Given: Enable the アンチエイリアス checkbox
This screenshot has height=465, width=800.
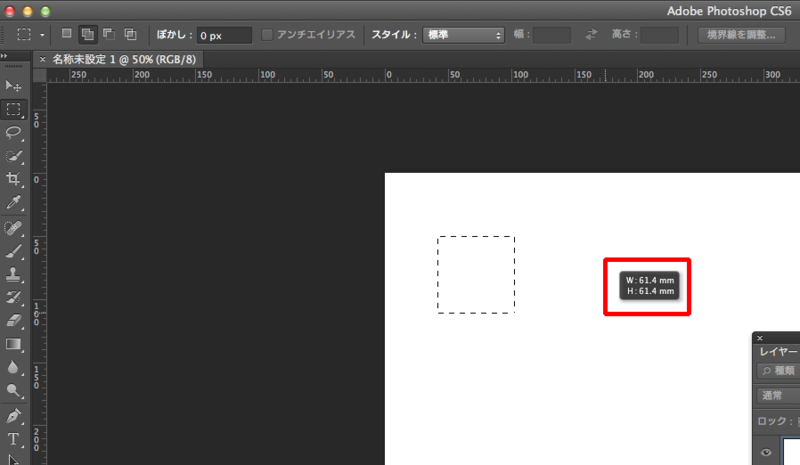Looking at the screenshot, I should (267, 34).
